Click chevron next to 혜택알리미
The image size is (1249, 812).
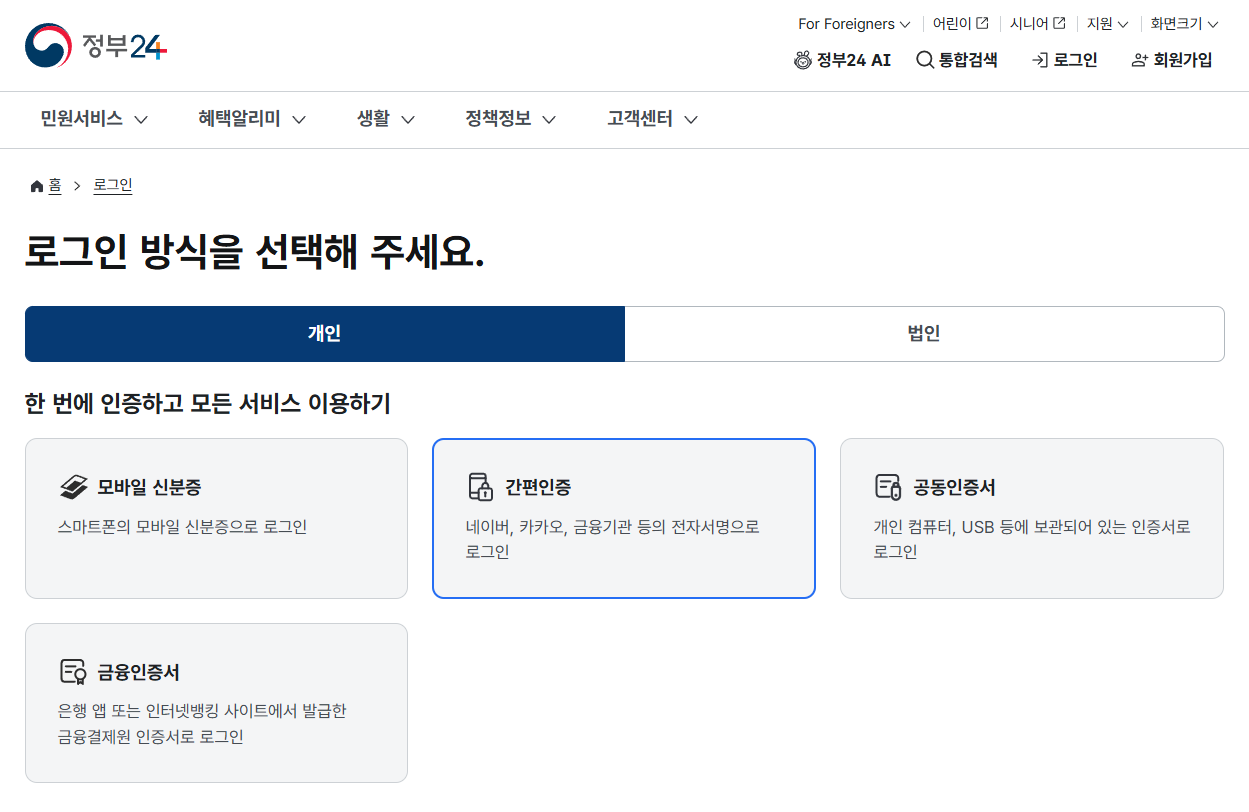click(x=299, y=120)
